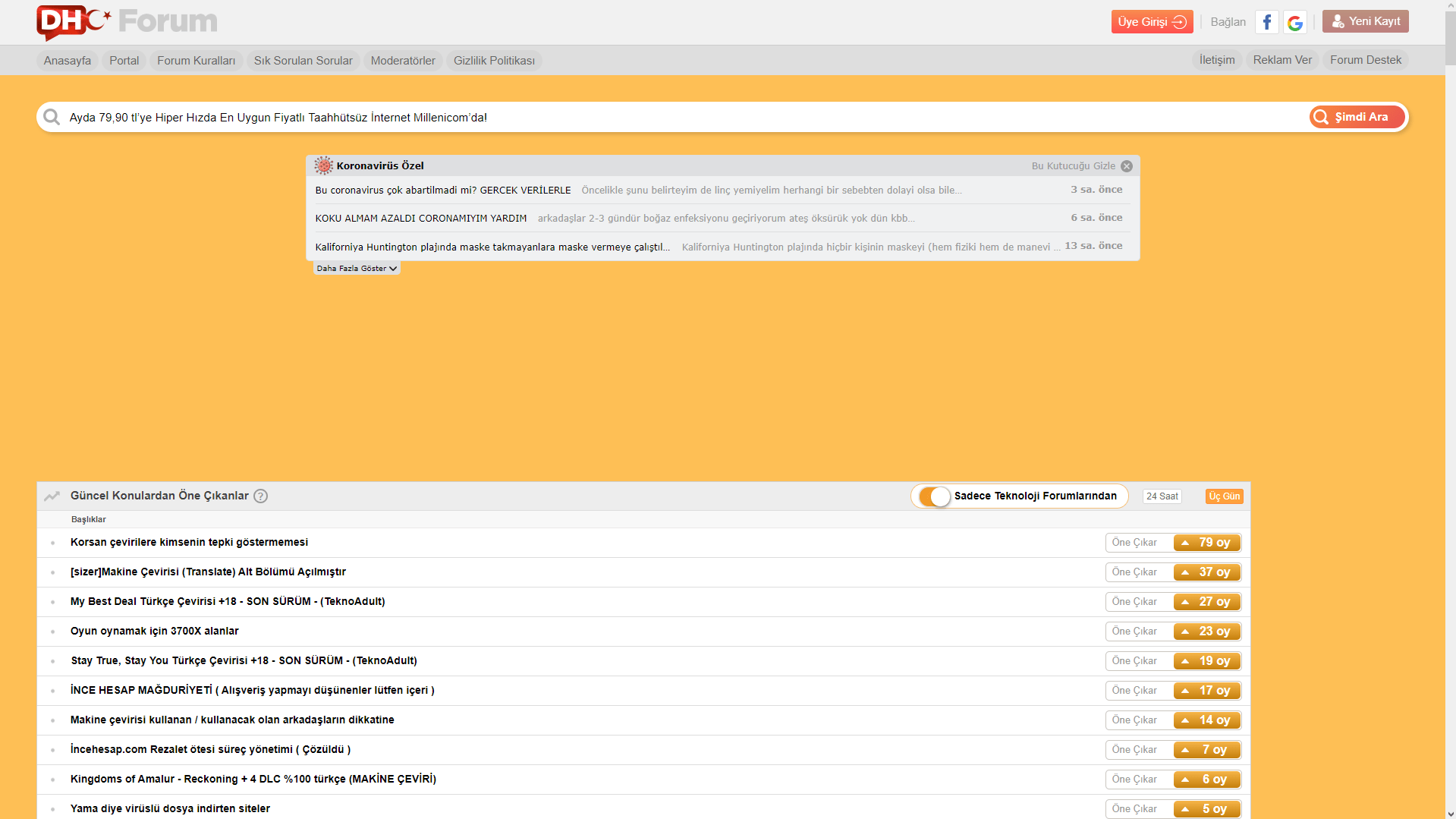Viewport: 1456px width, 819px height.
Task: Click the help question mark icon next to Güncel Konulardan
Action: click(260, 496)
